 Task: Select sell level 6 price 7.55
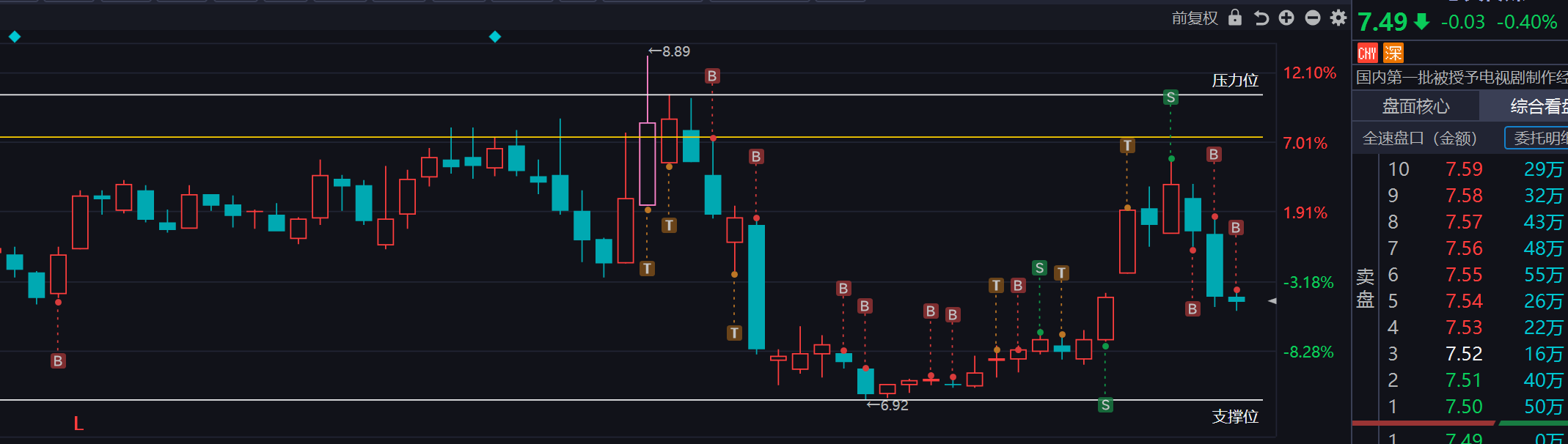click(1464, 275)
